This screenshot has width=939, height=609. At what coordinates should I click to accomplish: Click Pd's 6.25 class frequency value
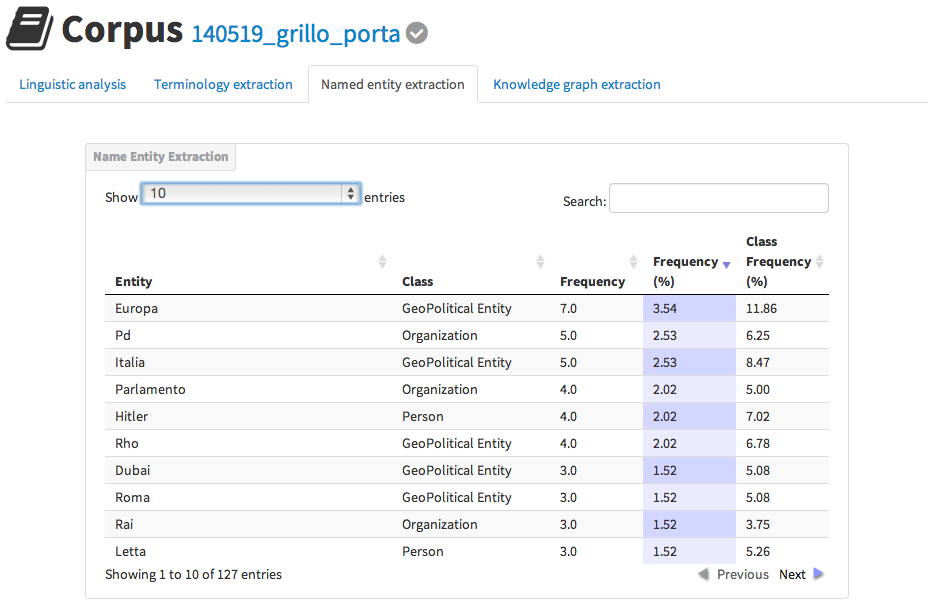tap(758, 335)
